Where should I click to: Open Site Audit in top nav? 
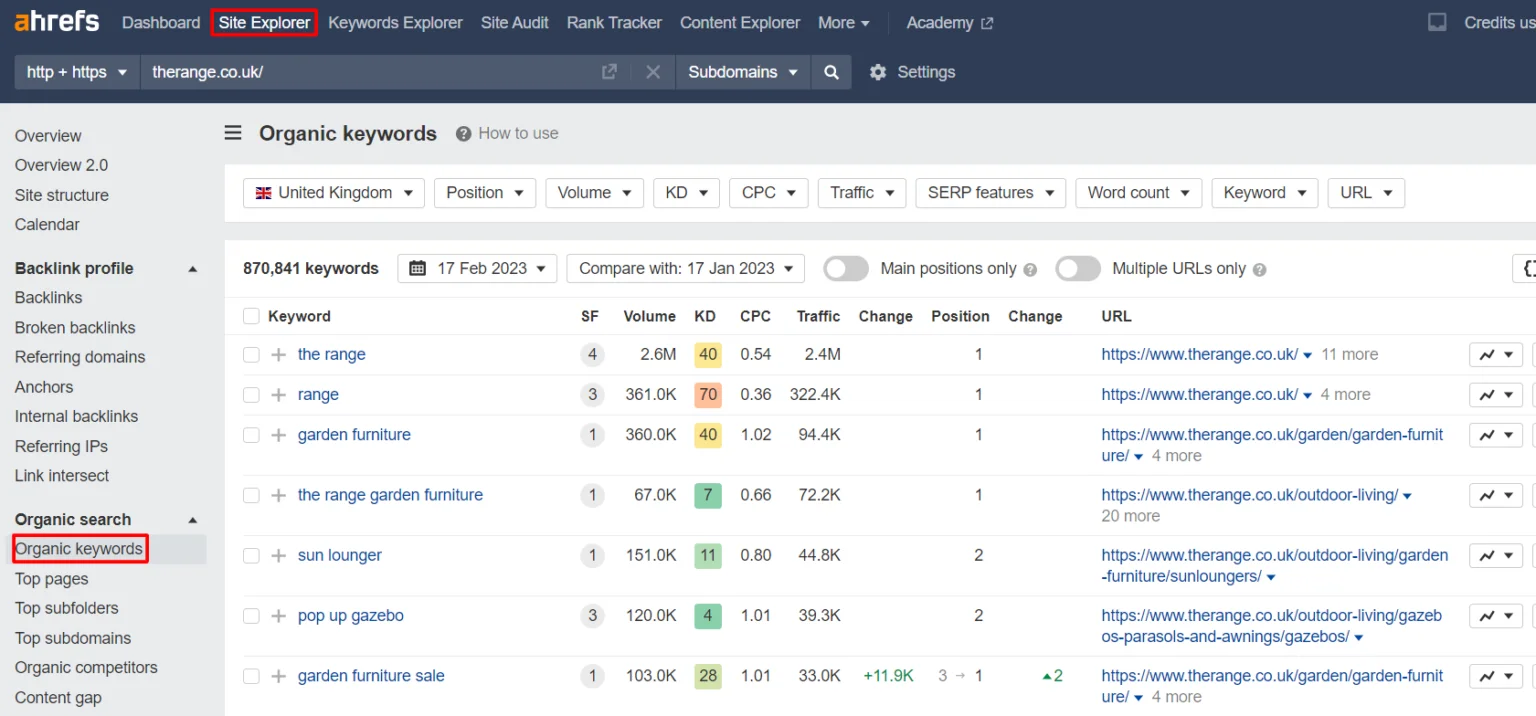515,22
